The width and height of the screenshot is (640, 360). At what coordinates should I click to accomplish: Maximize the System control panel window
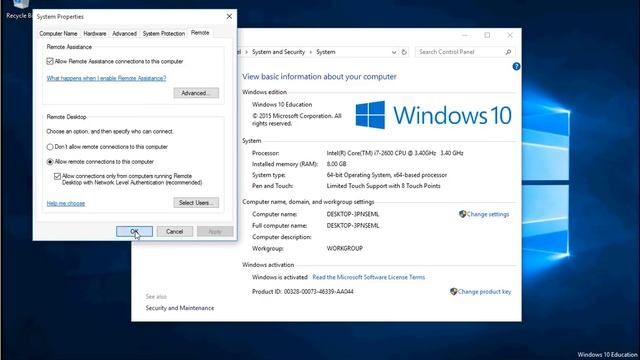pos(487,35)
